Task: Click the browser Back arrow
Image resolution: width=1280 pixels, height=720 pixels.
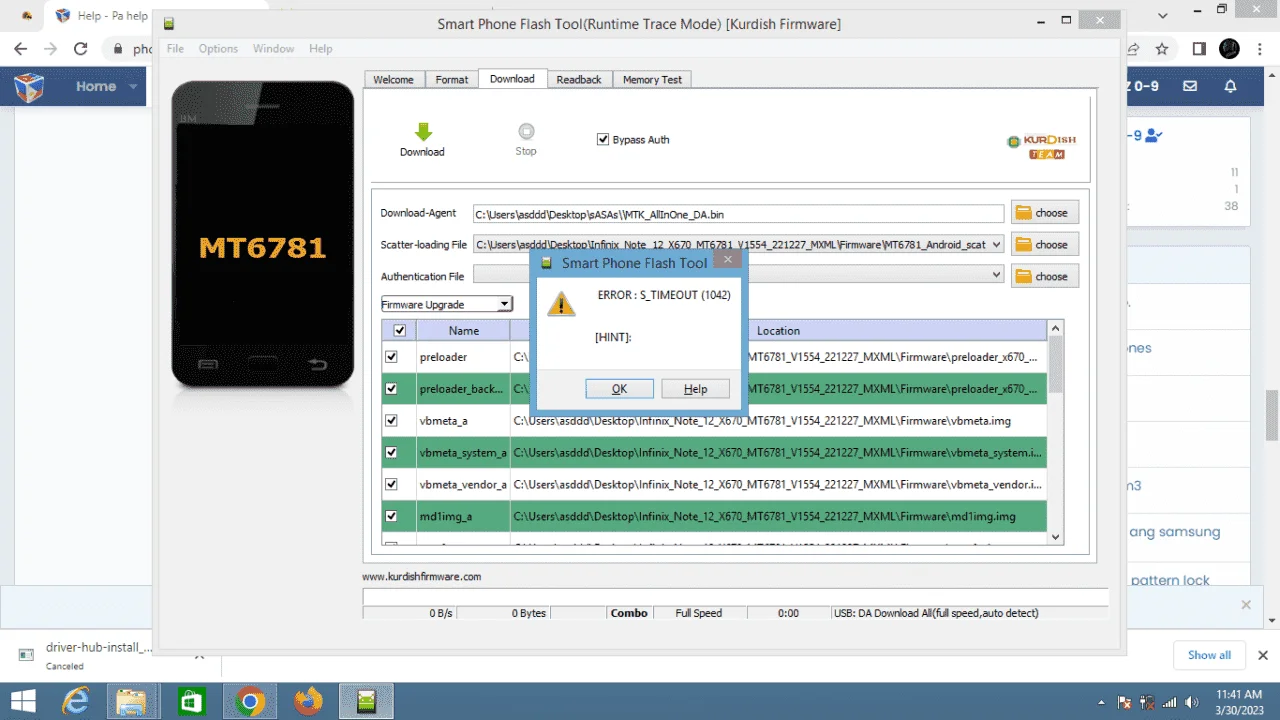Action: click(x=20, y=48)
